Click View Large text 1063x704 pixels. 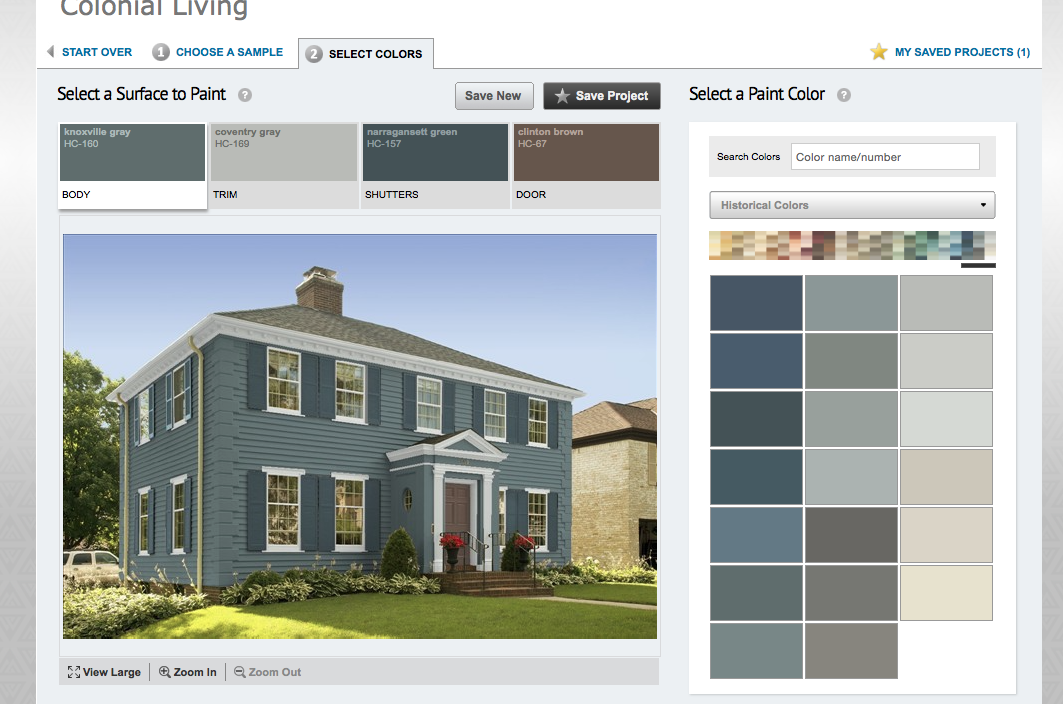pos(112,672)
